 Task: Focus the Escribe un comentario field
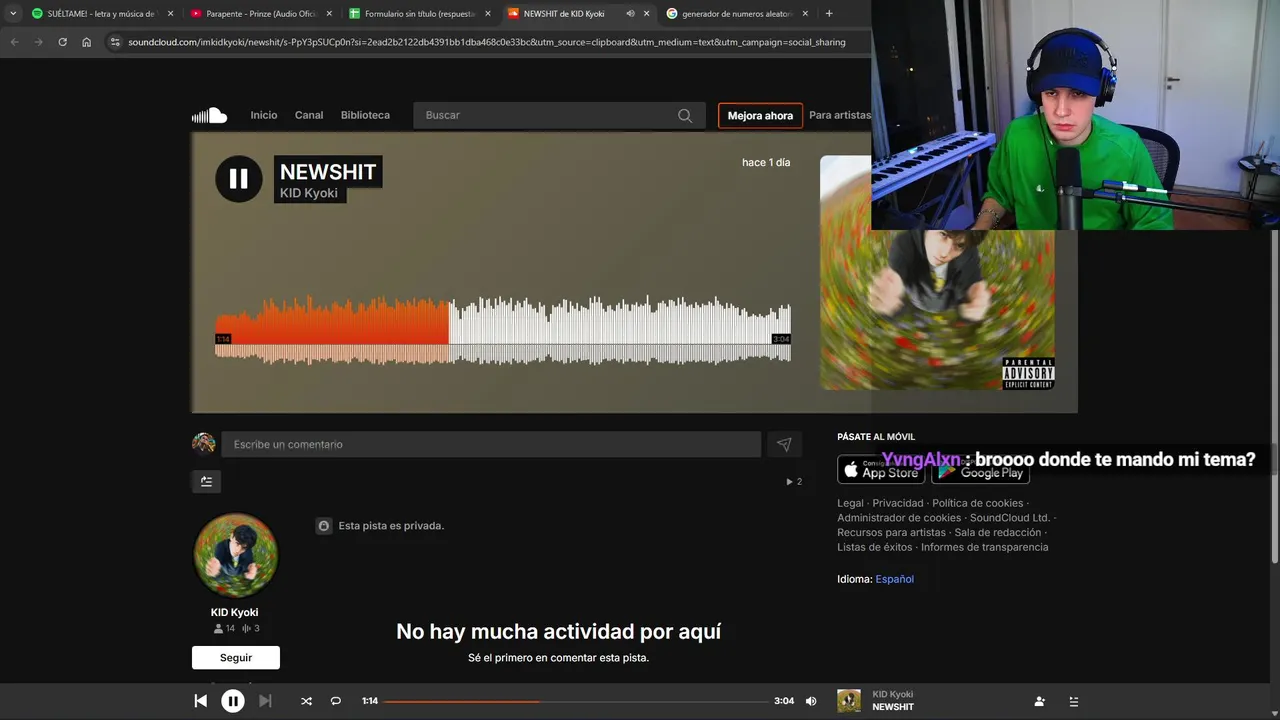pos(491,444)
